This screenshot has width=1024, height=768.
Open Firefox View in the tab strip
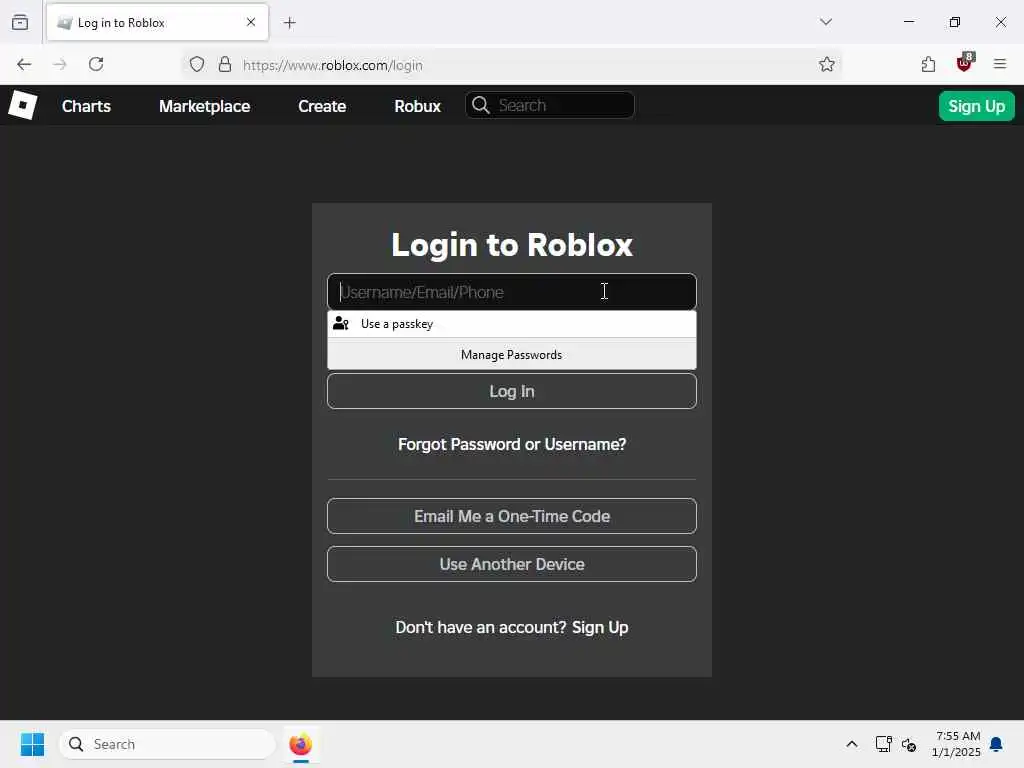tap(20, 22)
